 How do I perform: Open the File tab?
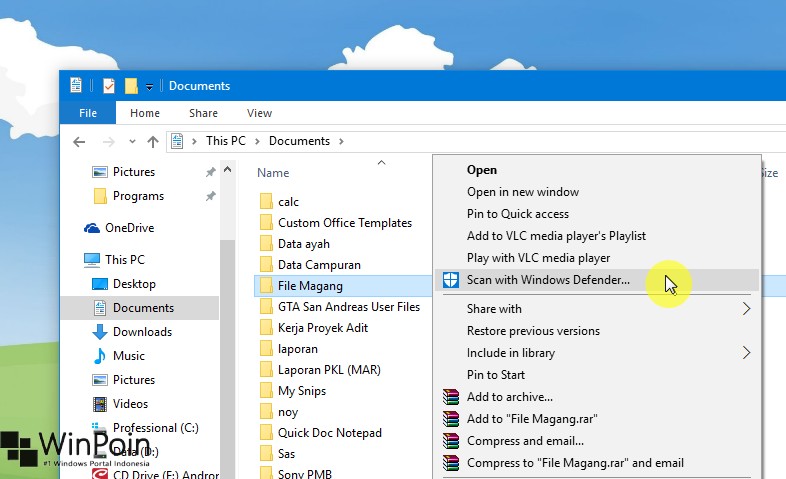point(88,113)
